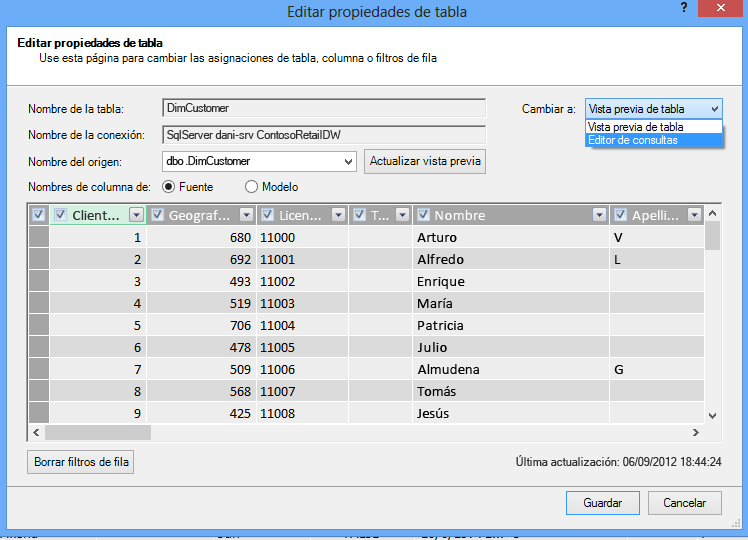
Task: Click the vertical scrollbar up arrow
Action: pyautogui.click(x=712, y=213)
